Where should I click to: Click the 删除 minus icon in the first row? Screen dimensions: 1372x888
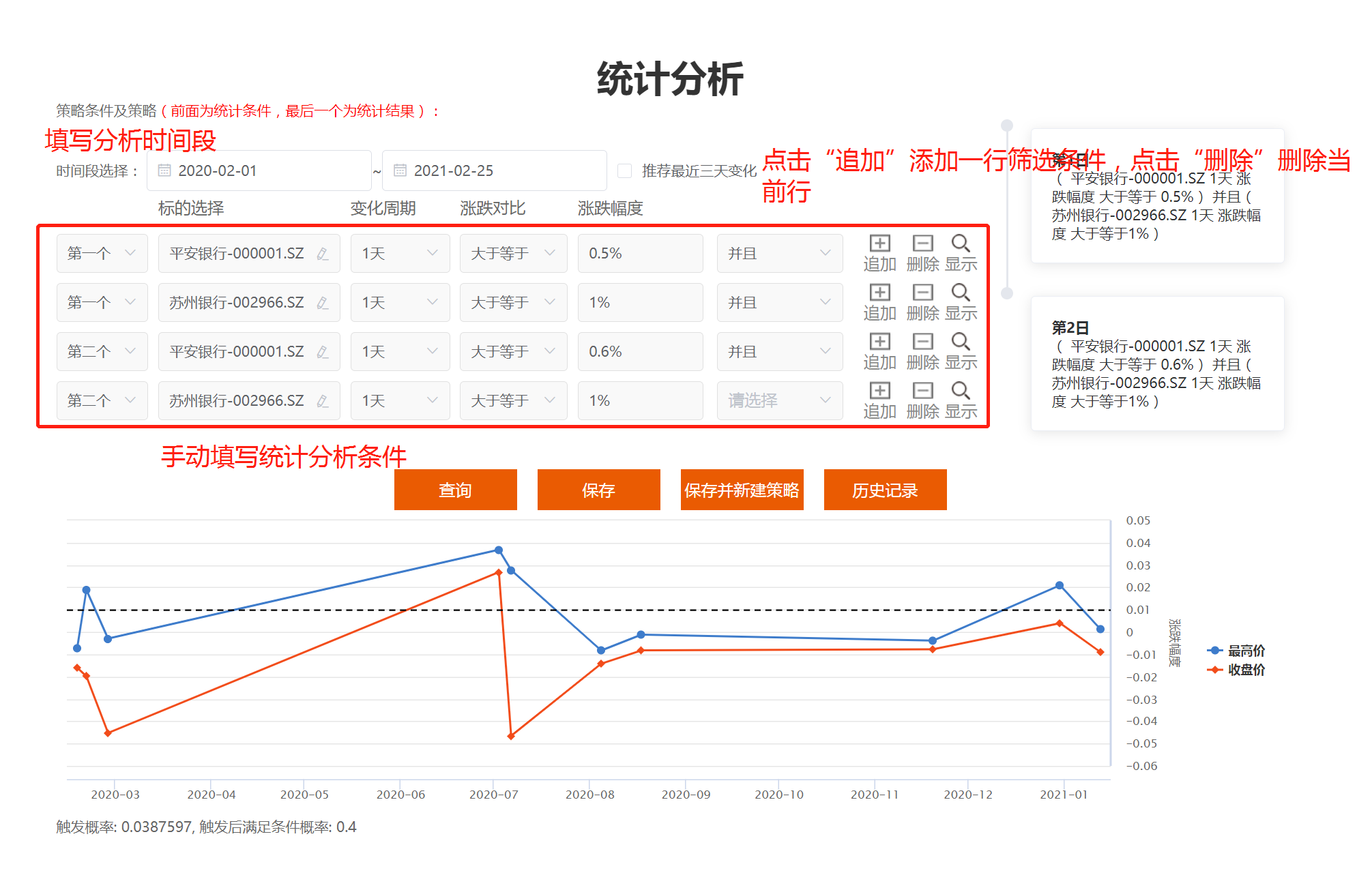(922, 243)
